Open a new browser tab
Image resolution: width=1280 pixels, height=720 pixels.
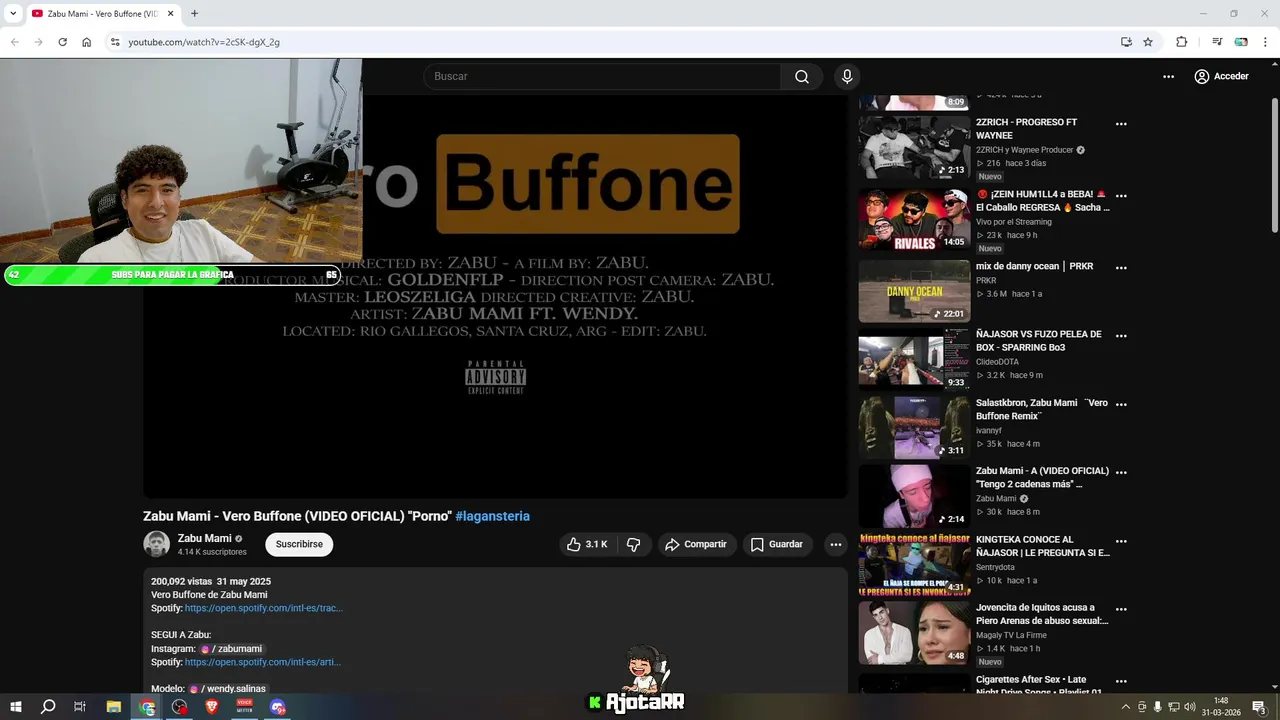point(195,14)
